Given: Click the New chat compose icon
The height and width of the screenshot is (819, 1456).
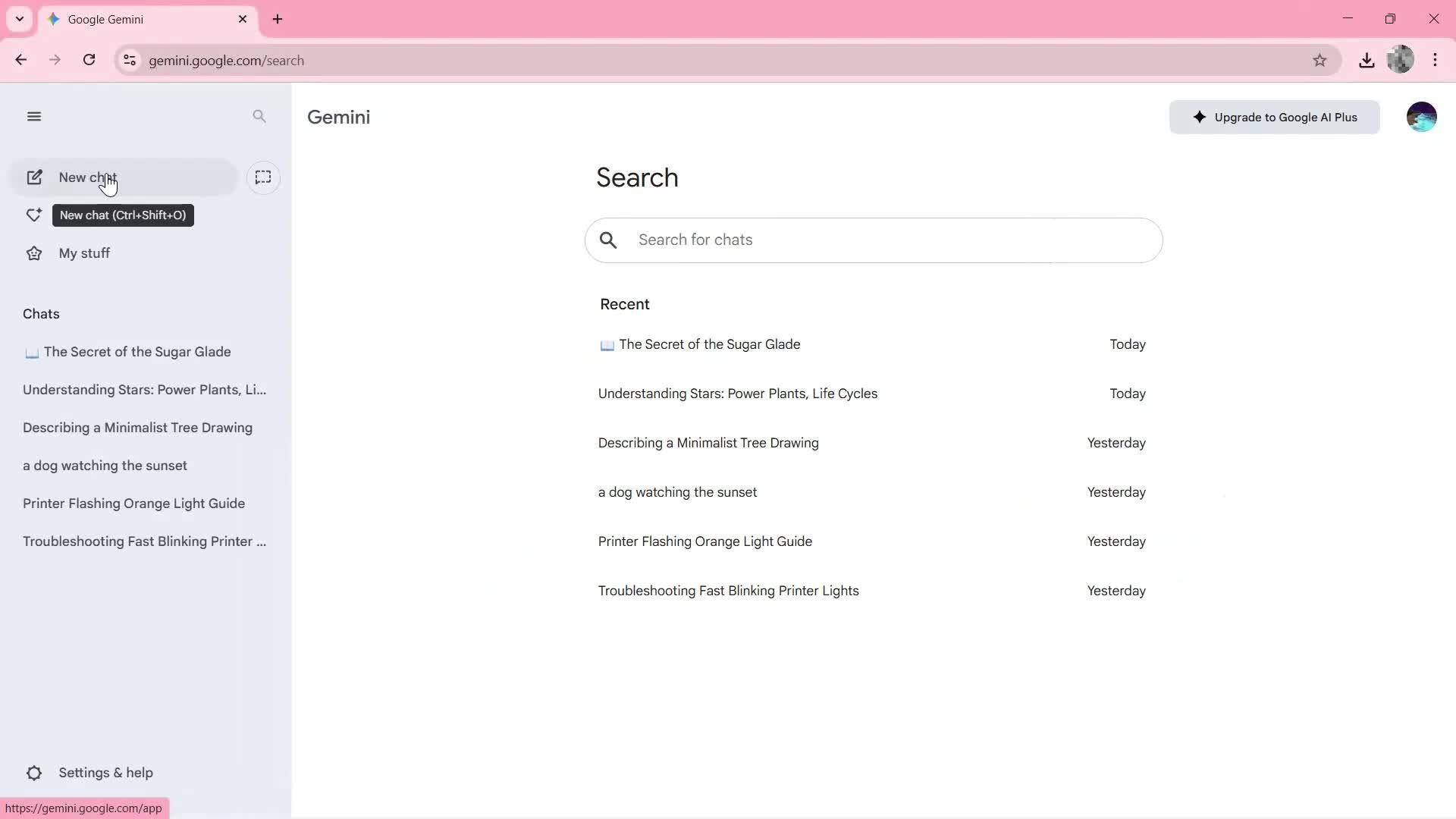Looking at the screenshot, I should pos(35,177).
